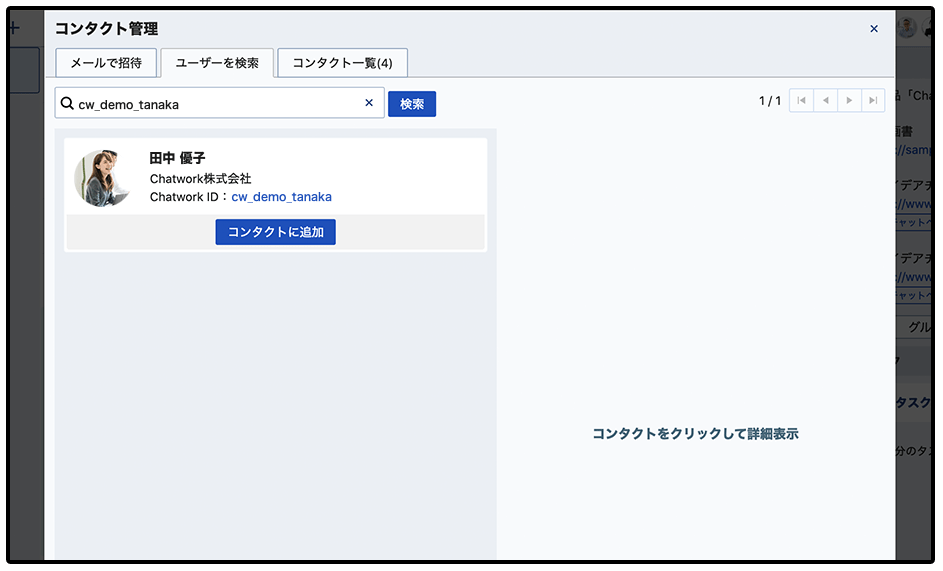Click 田中 優子's profile photo

tap(102, 178)
